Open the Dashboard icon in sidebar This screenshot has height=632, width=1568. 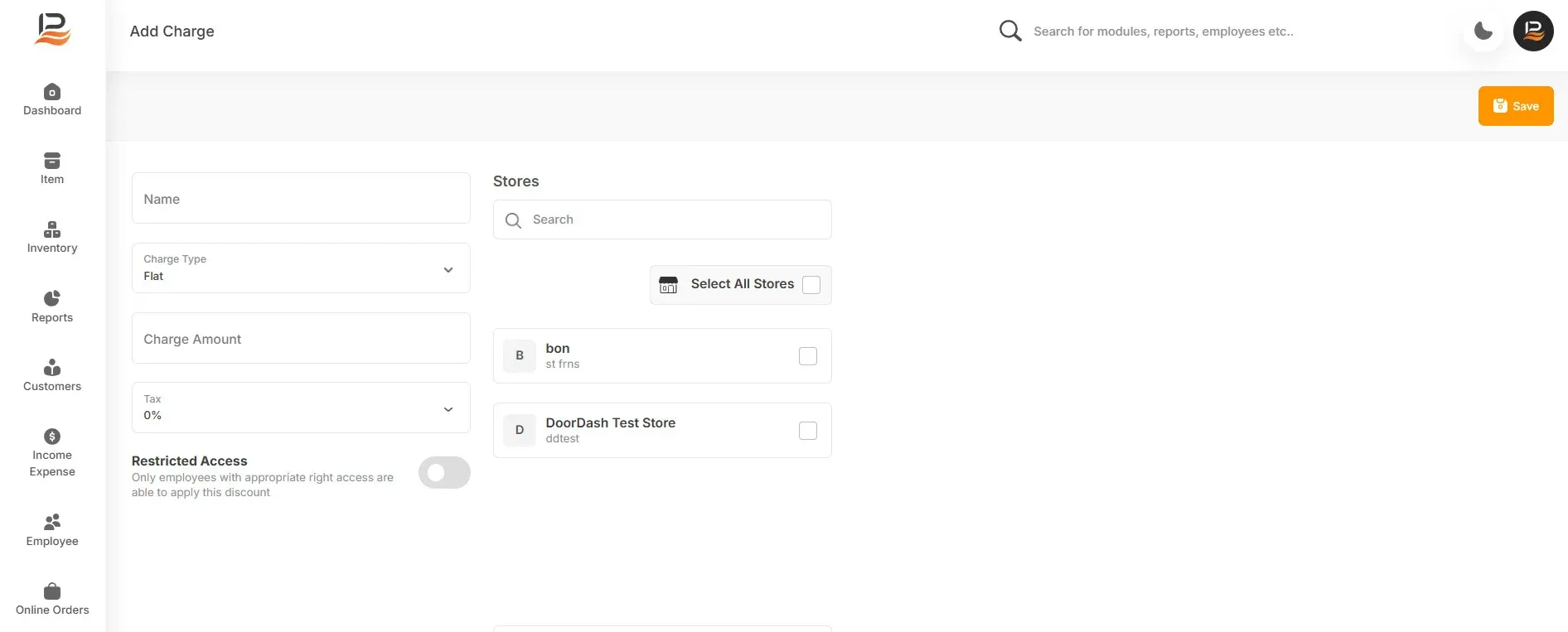(x=52, y=91)
